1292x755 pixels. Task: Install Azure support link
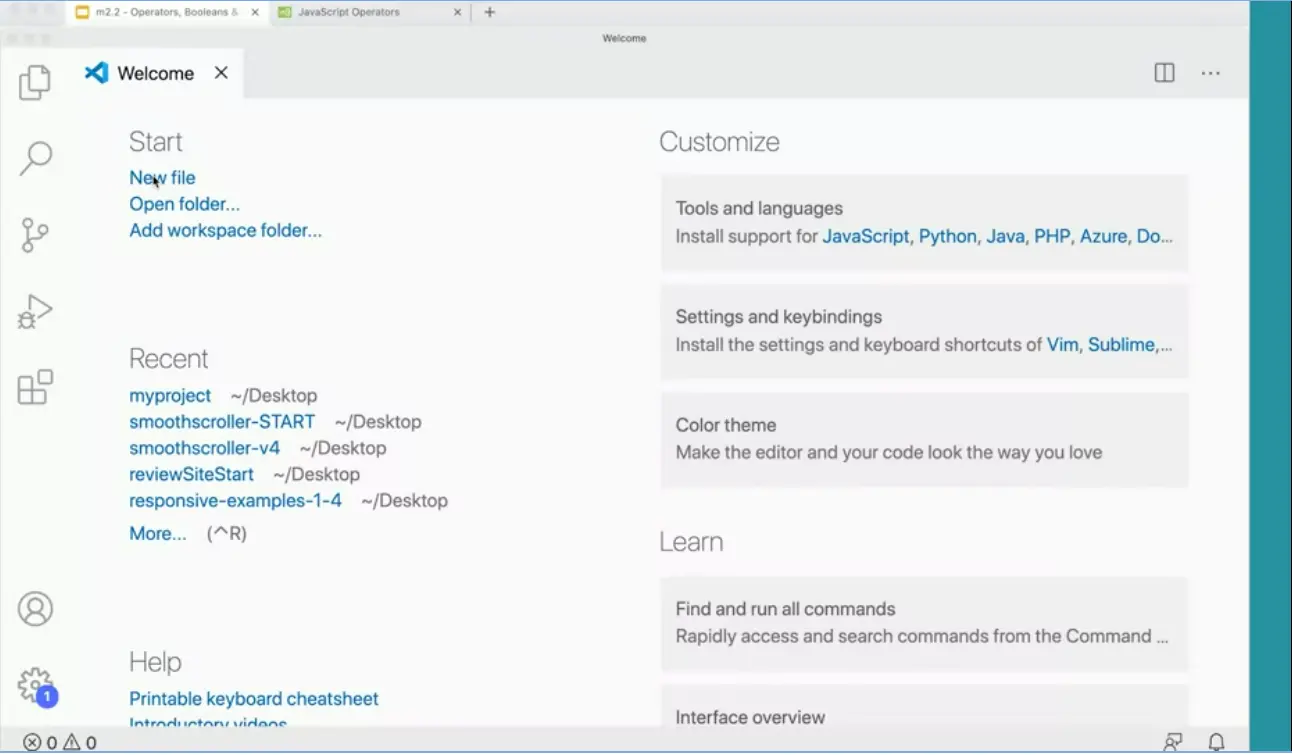(x=1103, y=237)
